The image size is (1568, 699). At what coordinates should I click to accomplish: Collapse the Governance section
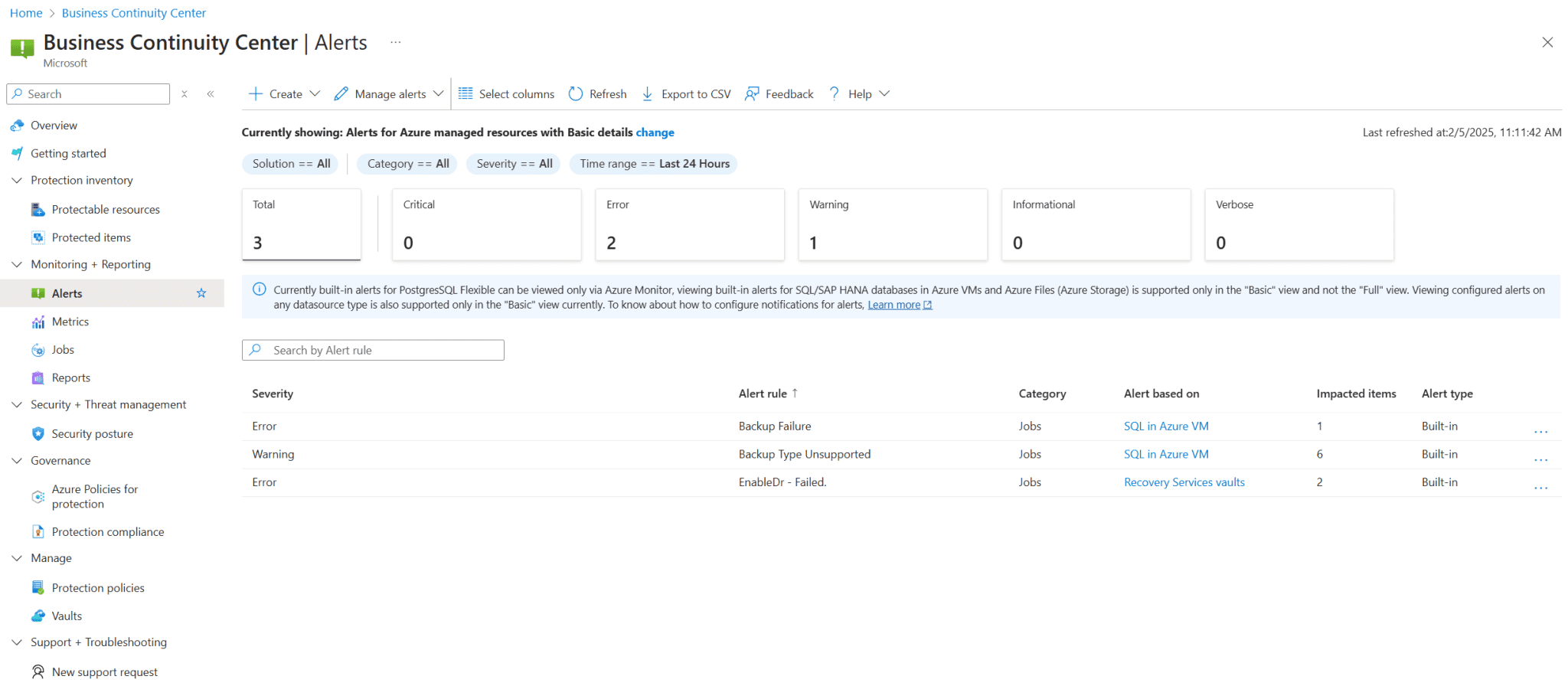(16, 460)
